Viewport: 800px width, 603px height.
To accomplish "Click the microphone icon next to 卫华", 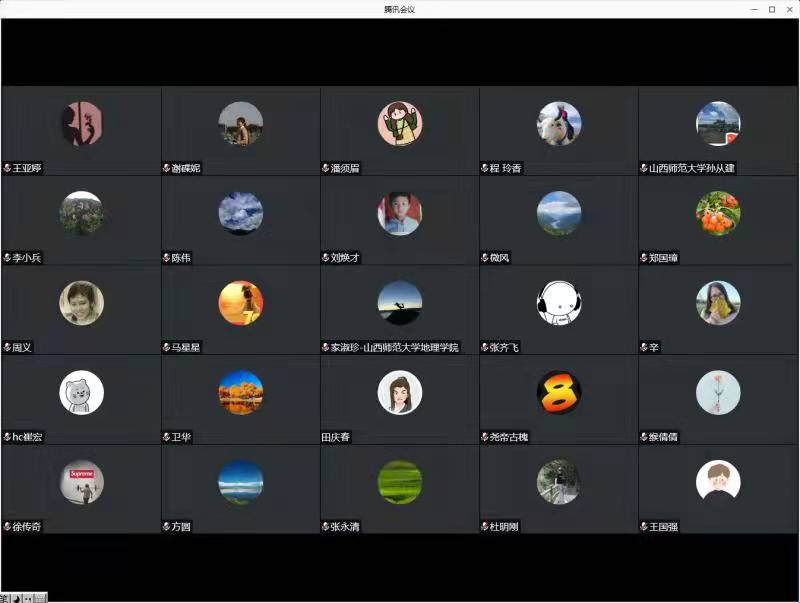I will pyautogui.click(x=166, y=437).
